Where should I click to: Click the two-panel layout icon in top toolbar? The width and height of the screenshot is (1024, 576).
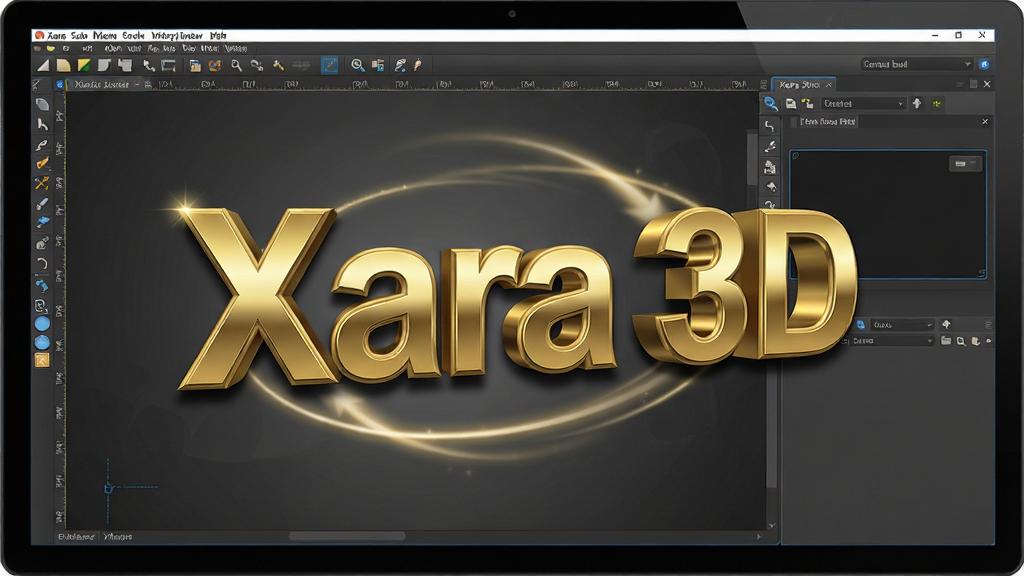click(x=377, y=65)
